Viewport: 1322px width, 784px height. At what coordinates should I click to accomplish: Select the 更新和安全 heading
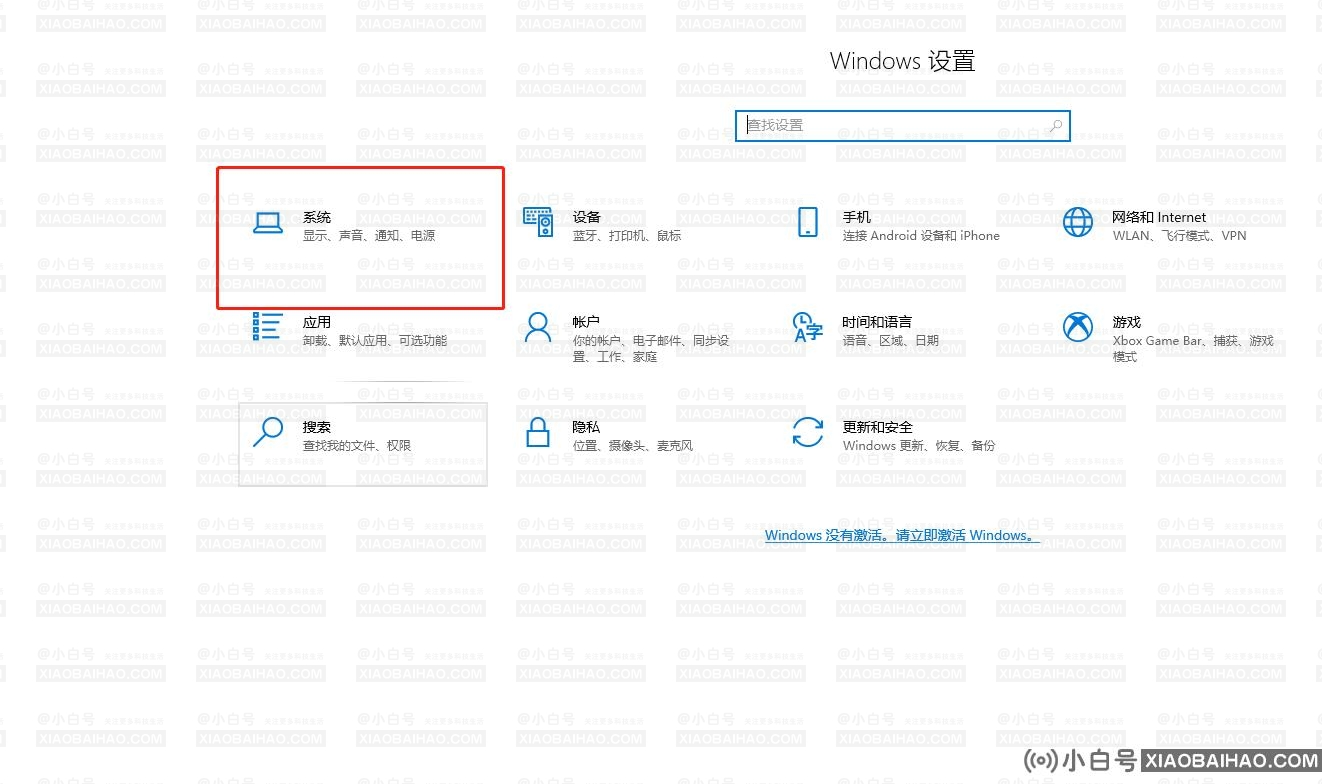click(877, 427)
